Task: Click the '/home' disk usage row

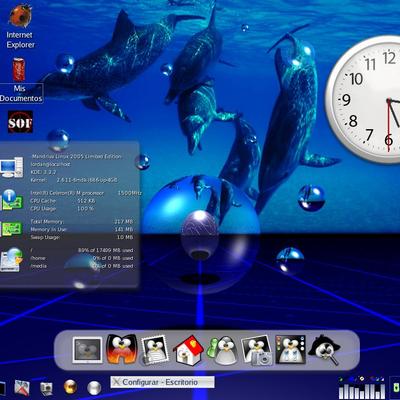Action: click(82, 258)
